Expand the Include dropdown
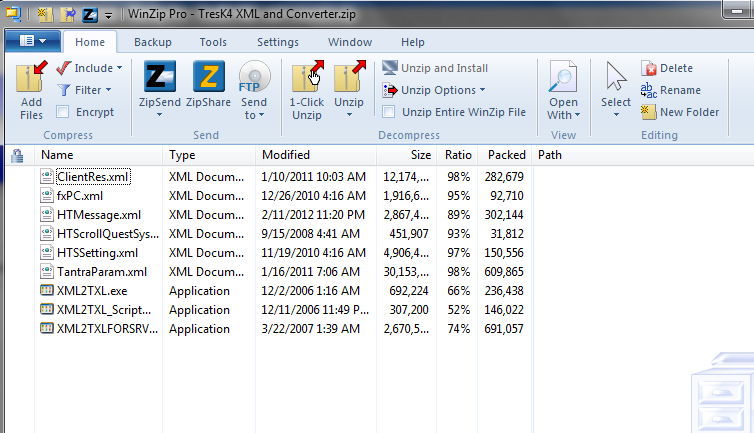This screenshot has height=433, width=754. pyautogui.click(x=90, y=68)
